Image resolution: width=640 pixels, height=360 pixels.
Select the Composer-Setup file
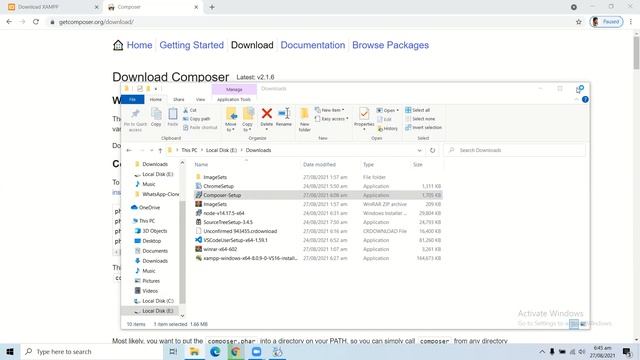point(318,195)
